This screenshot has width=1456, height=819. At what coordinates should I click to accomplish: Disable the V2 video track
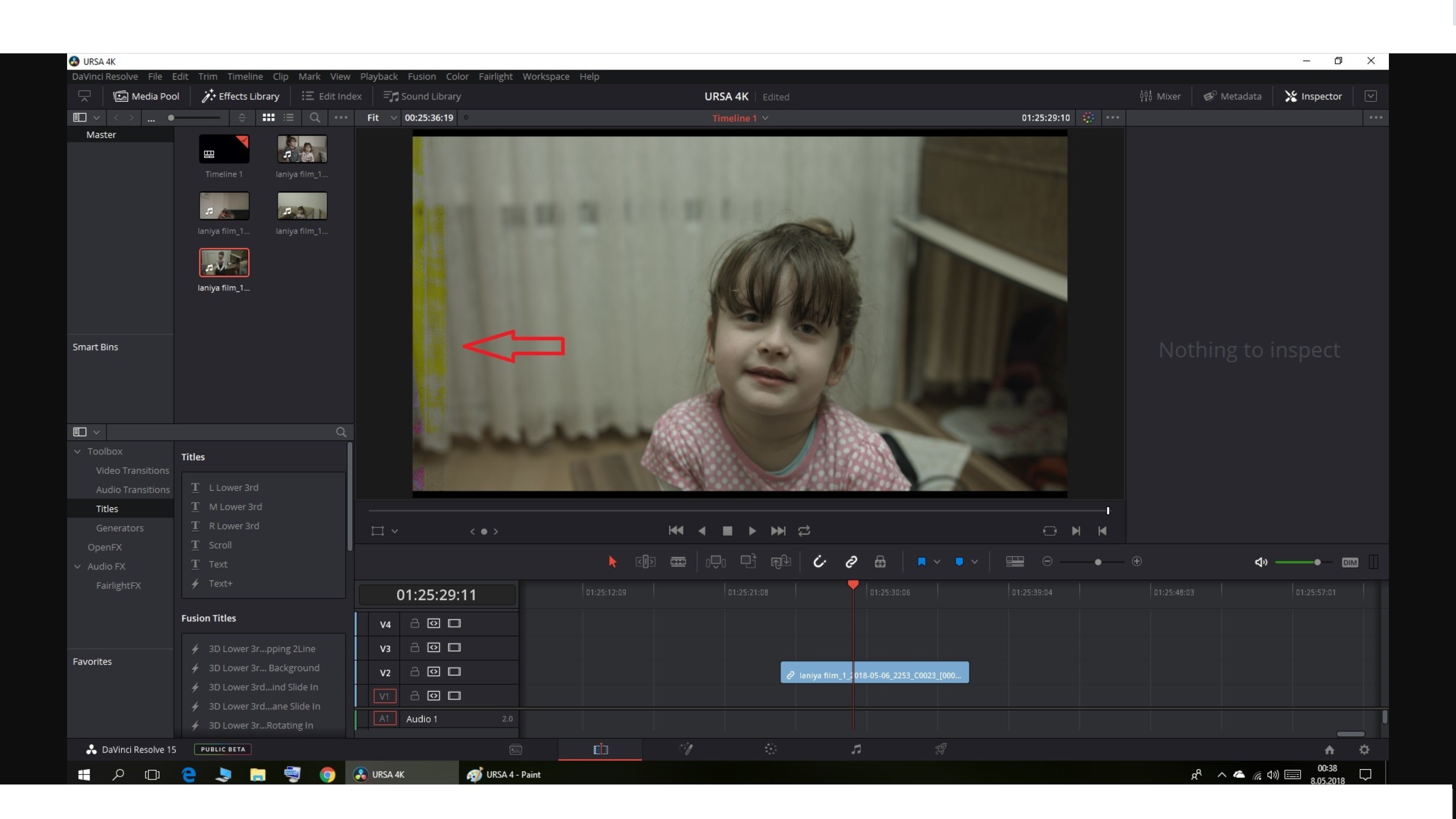[455, 672]
